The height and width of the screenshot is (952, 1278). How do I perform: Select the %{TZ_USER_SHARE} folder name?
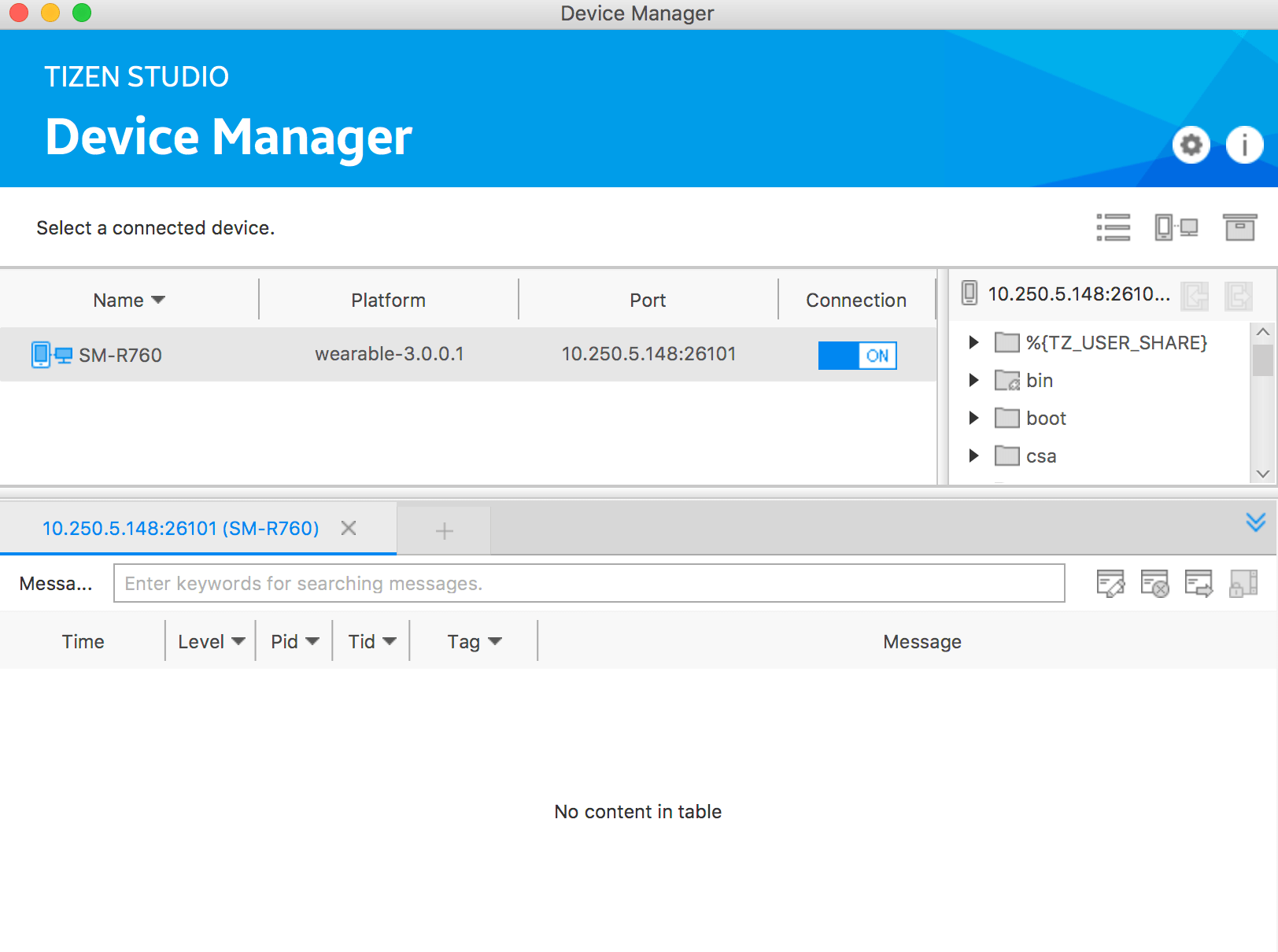(1117, 343)
